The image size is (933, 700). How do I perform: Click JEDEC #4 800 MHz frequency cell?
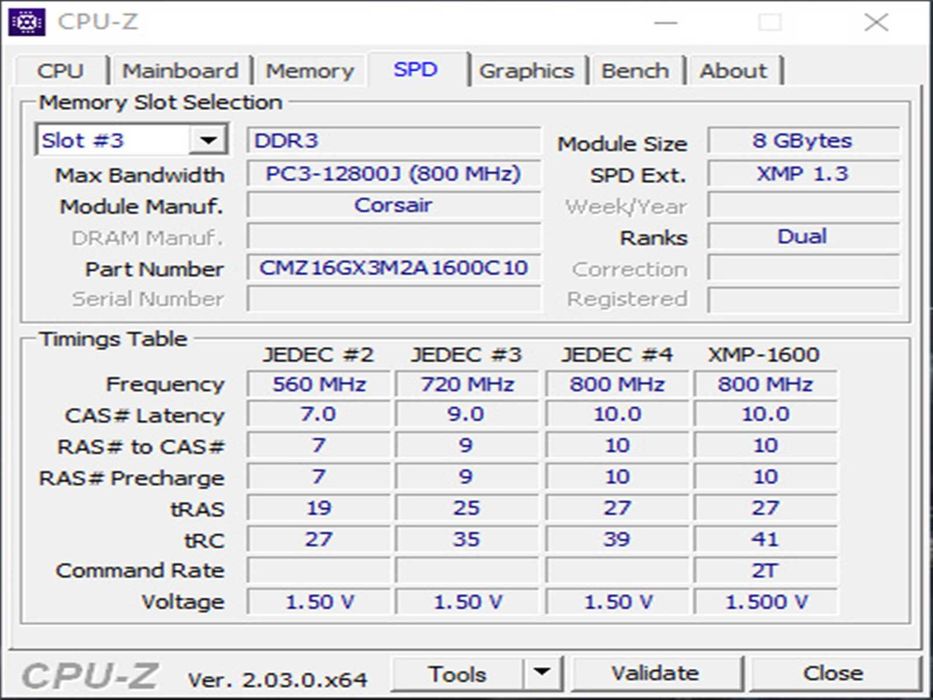(x=617, y=384)
